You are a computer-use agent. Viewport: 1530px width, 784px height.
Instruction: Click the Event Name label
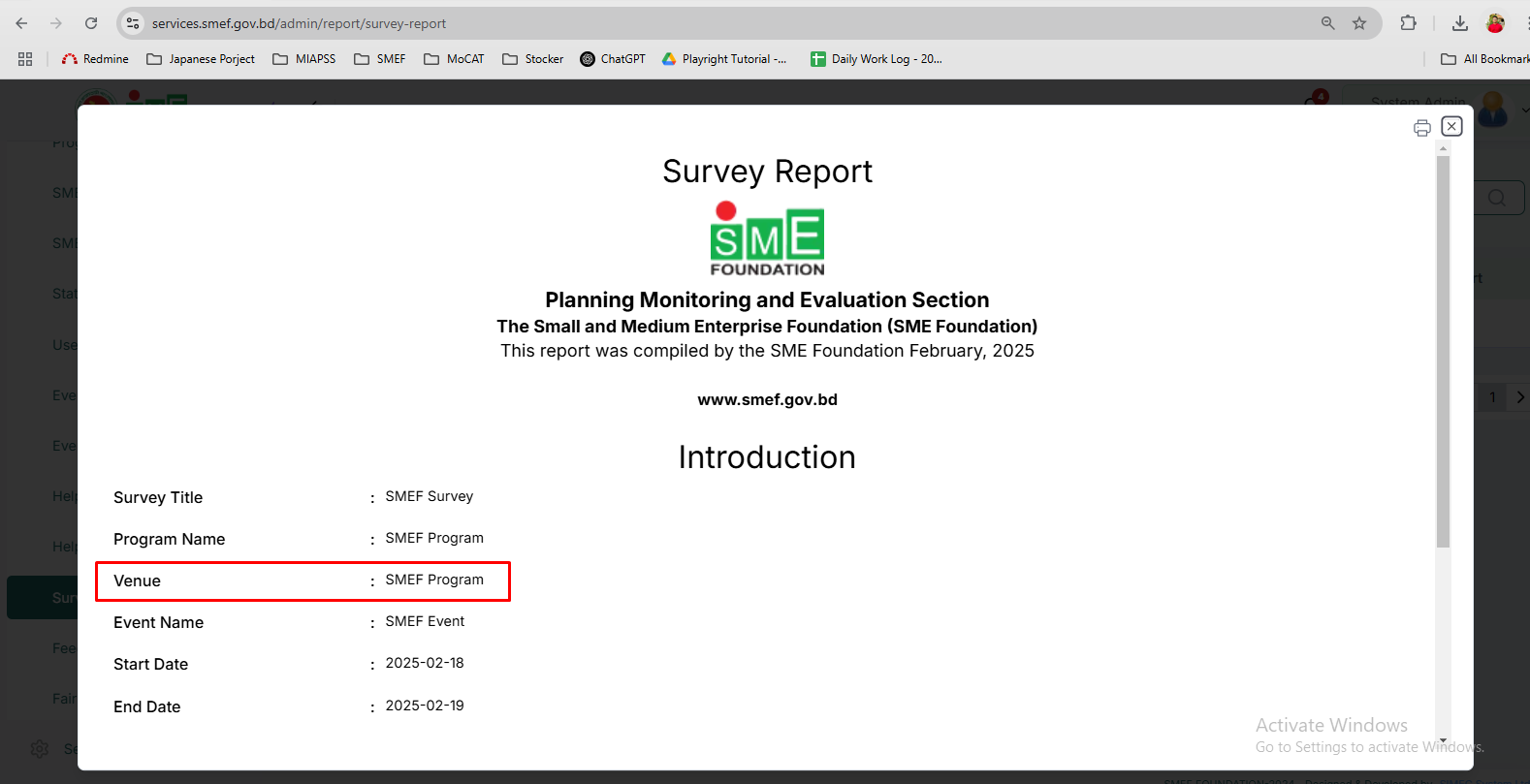pos(158,622)
